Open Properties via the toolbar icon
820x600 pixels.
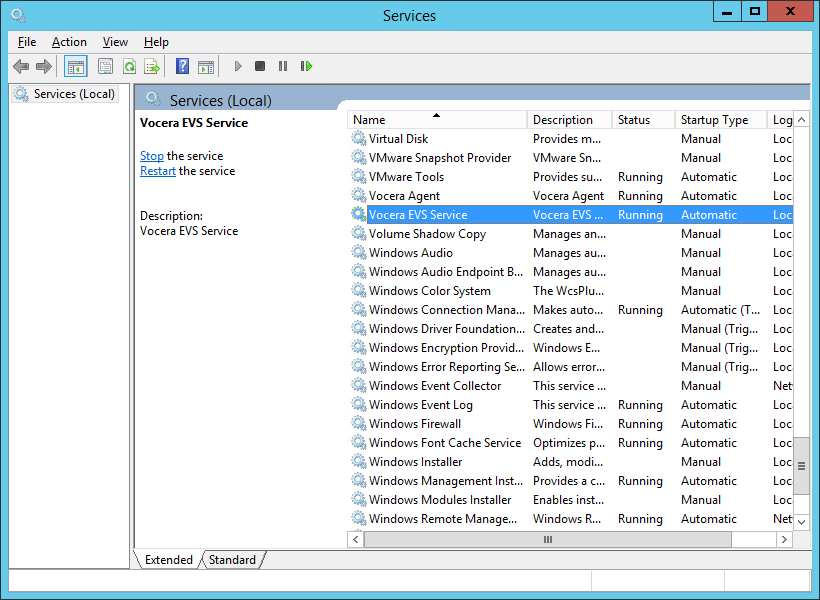click(105, 67)
